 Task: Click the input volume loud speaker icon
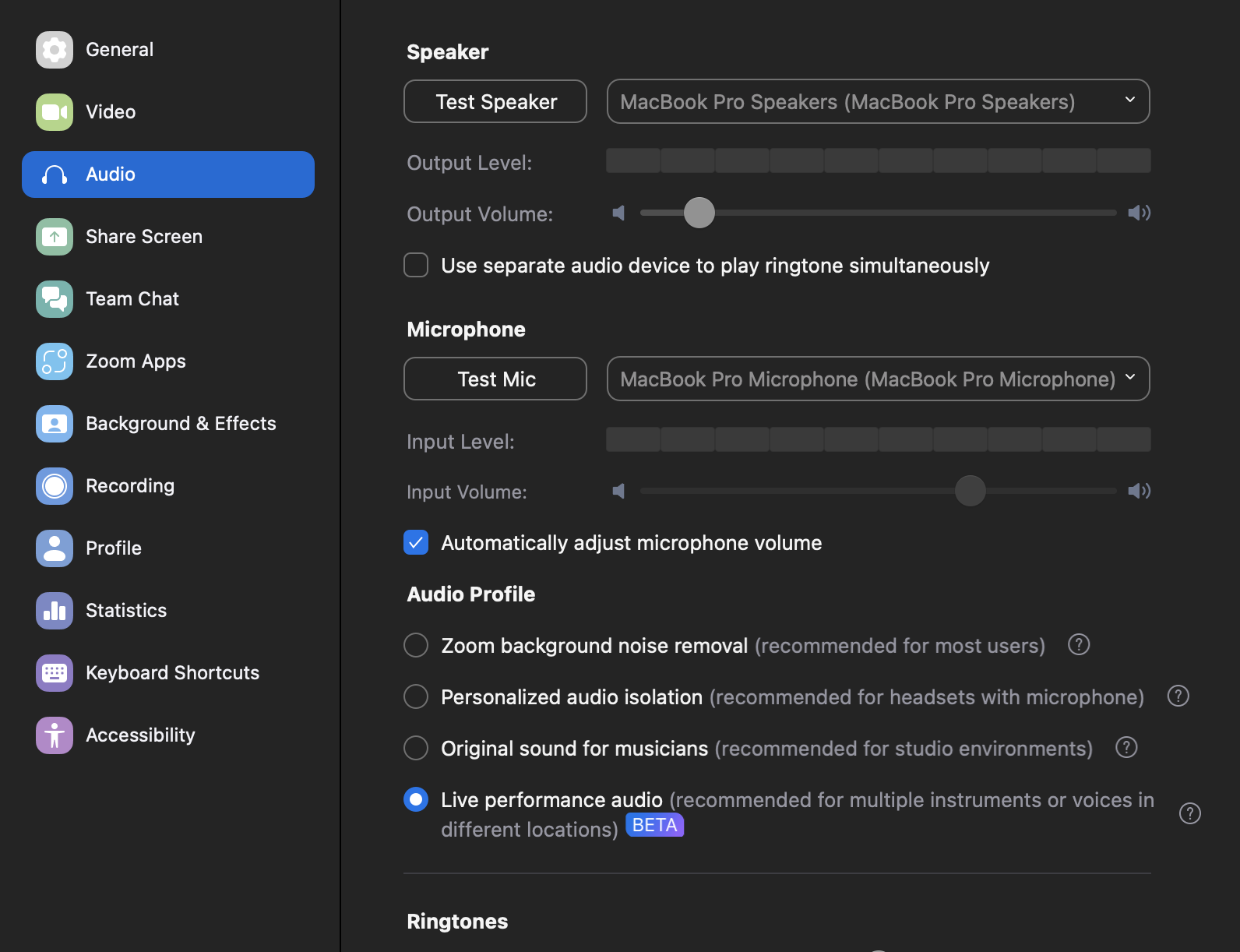click(1140, 491)
